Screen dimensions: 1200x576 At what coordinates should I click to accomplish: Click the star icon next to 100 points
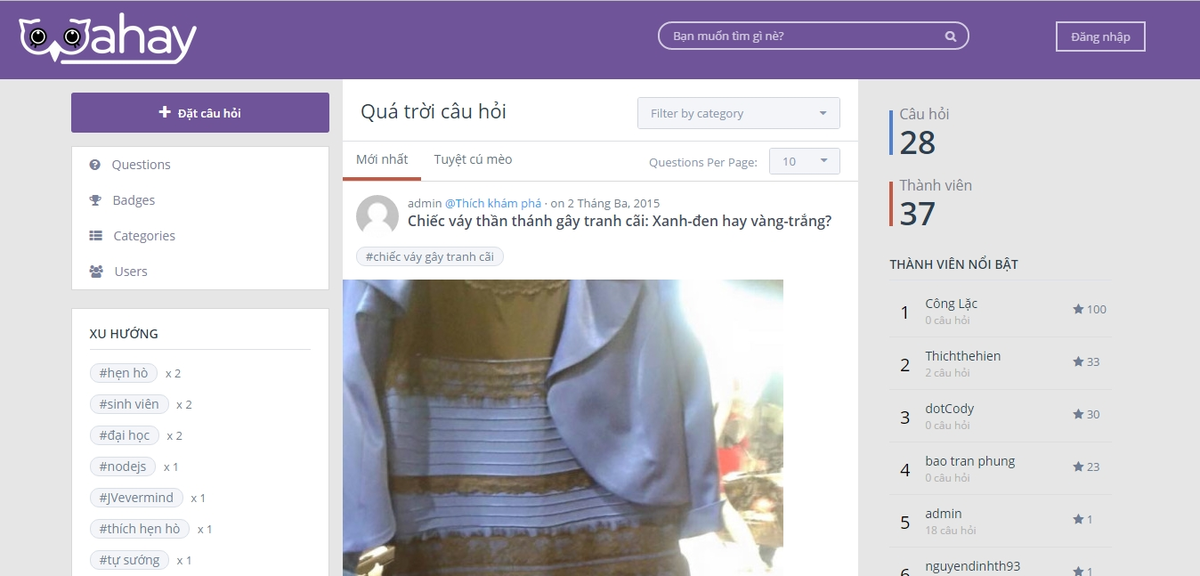[1078, 309]
